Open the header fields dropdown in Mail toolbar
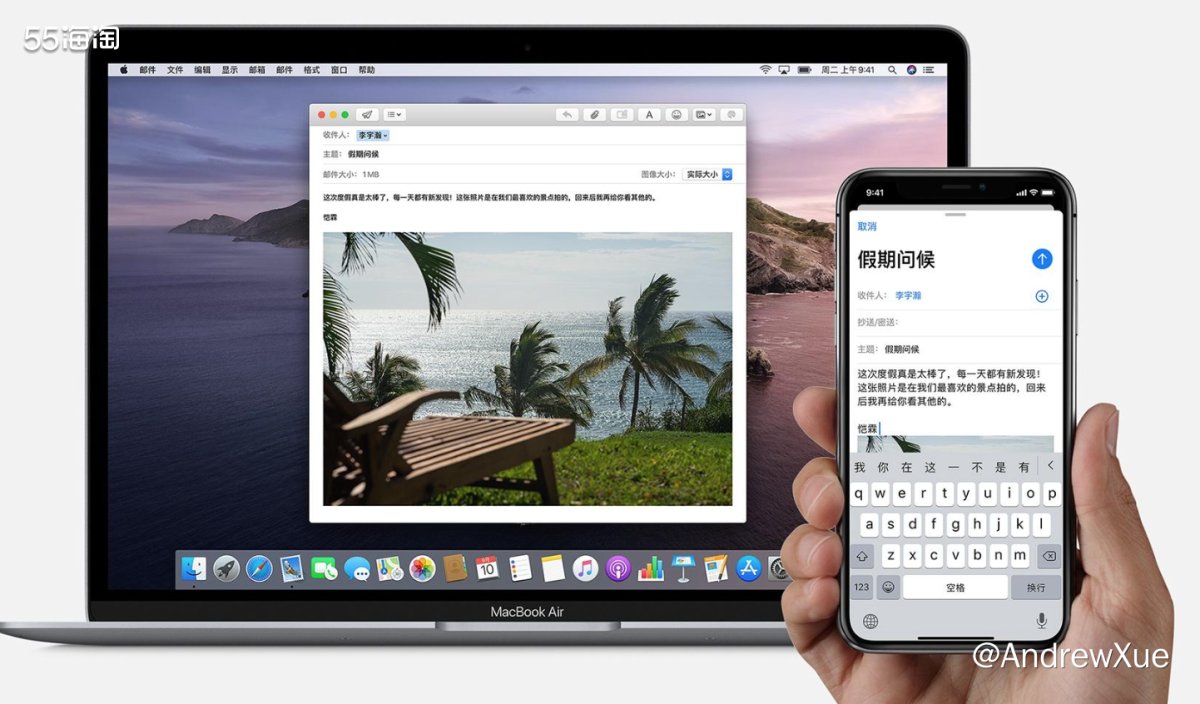The height and width of the screenshot is (704, 1200). tap(395, 115)
